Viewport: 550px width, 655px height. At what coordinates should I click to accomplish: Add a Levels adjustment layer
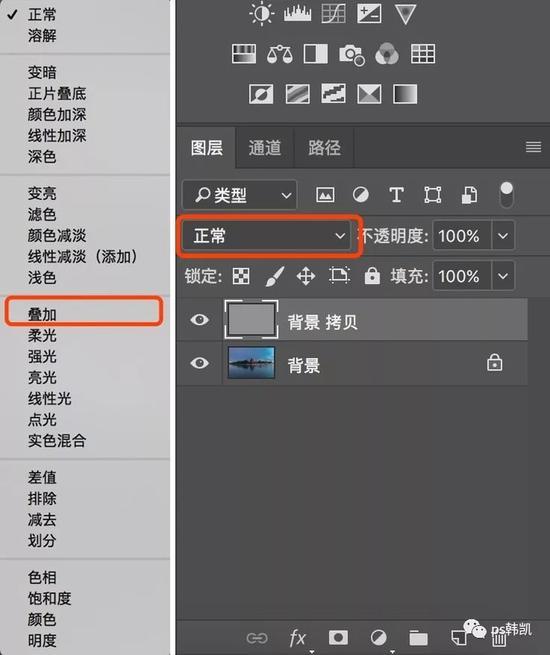click(297, 13)
